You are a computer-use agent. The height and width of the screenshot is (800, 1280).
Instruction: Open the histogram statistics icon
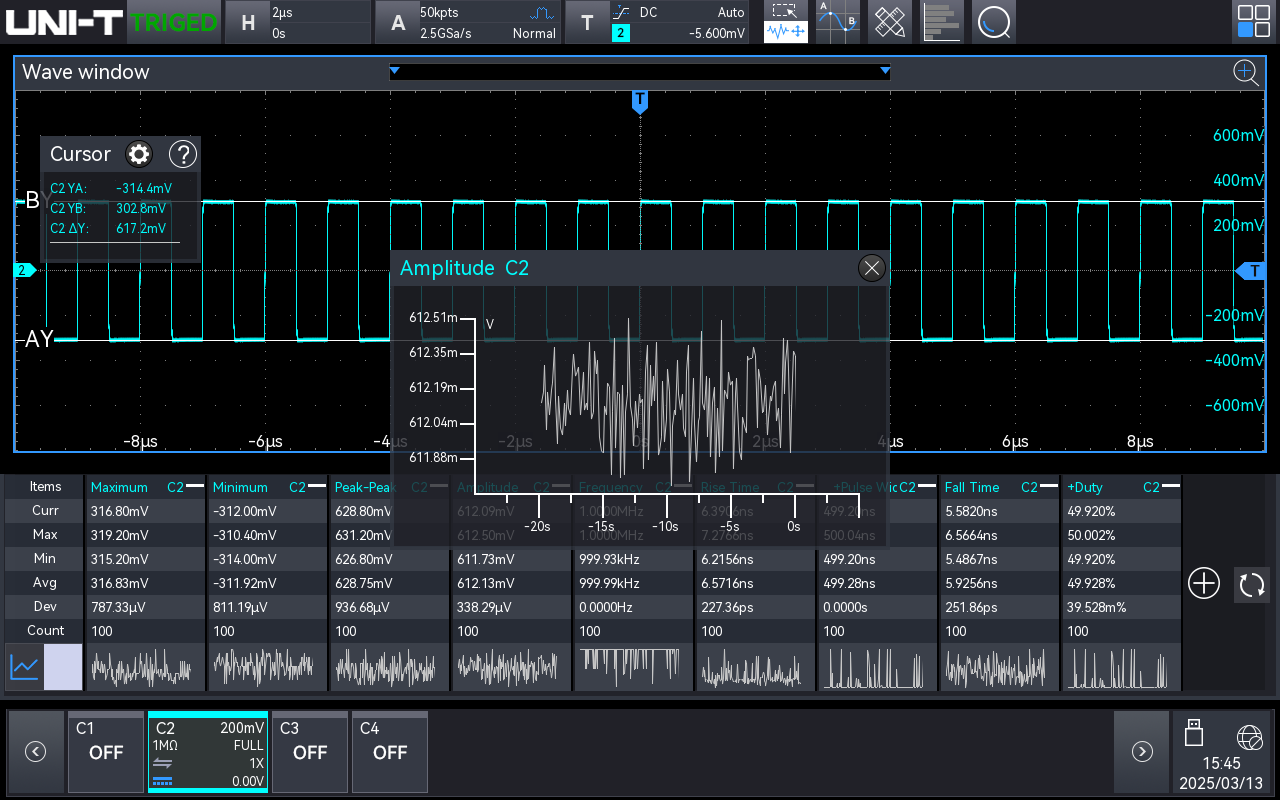click(941, 21)
